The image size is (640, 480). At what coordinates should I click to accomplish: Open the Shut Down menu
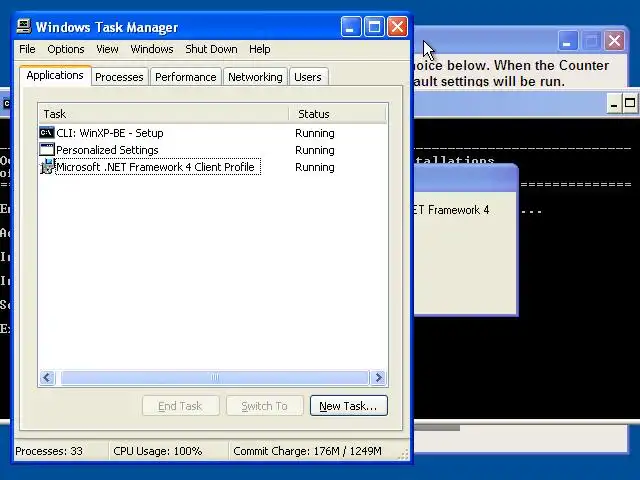pos(211,49)
